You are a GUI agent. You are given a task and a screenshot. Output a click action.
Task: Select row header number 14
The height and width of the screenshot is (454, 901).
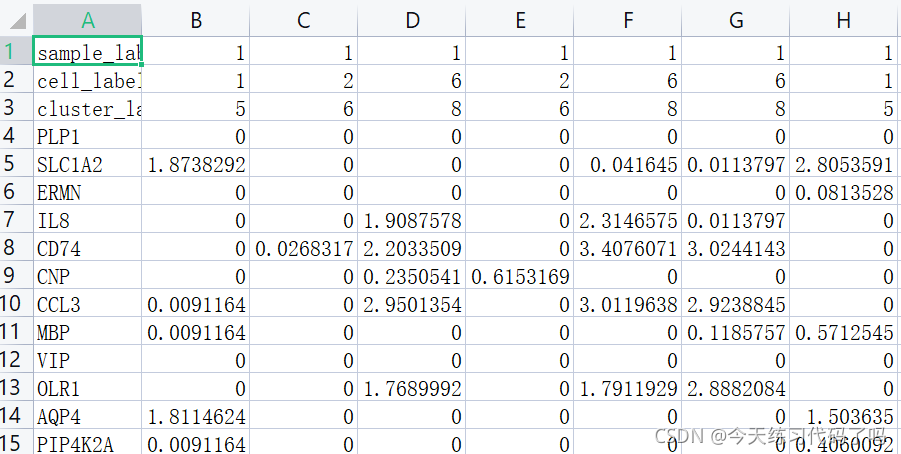point(16,415)
